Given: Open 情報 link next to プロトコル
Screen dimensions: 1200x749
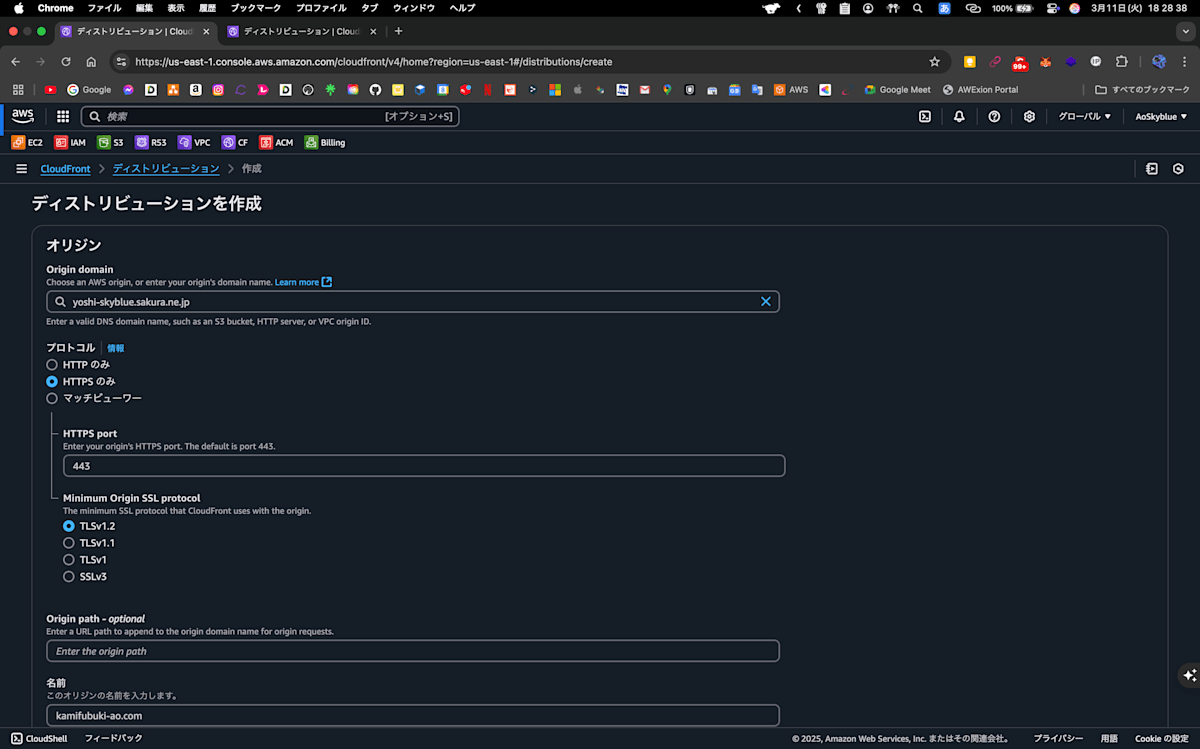Looking at the screenshot, I should pos(116,348).
